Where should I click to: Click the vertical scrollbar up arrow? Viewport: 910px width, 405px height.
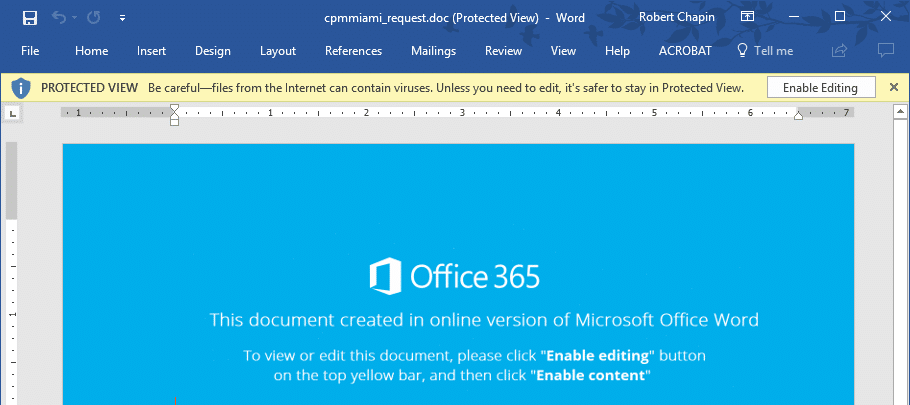click(x=900, y=111)
